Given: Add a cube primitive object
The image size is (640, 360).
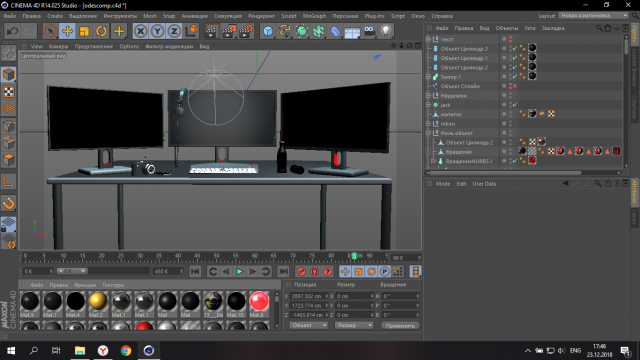Looking at the screenshot, I should (x=268, y=31).
